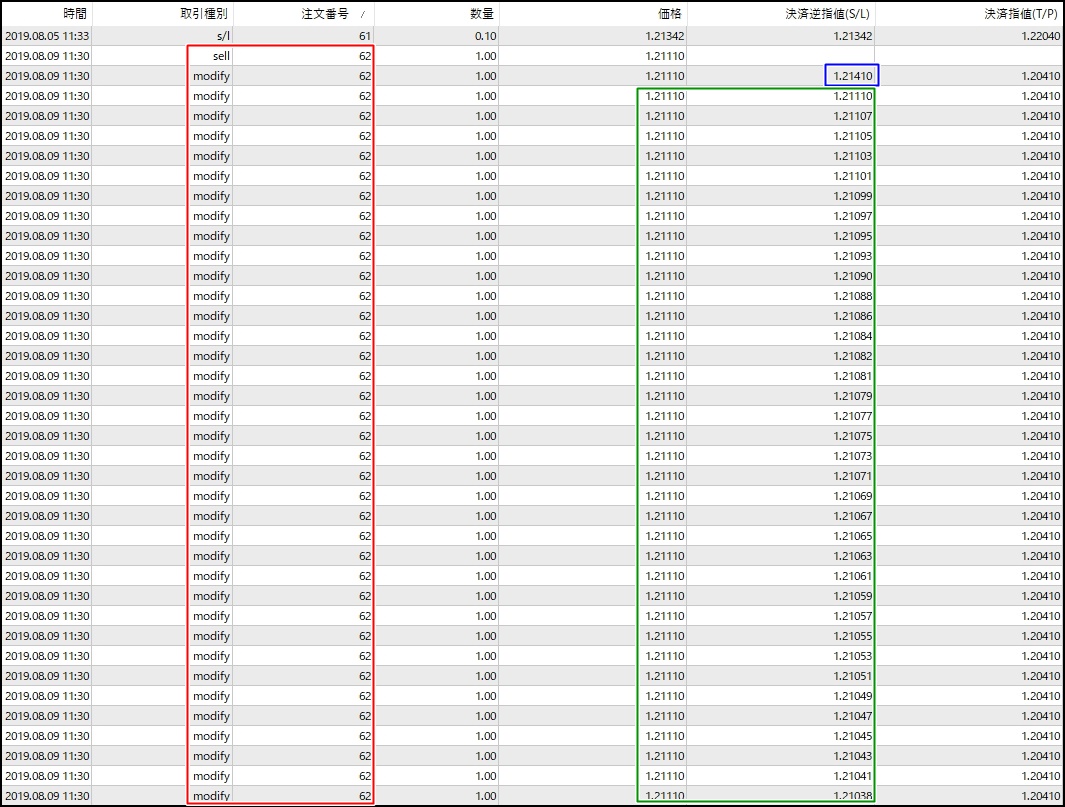This screenshot has width=1065, height=807.
Task: Sort by the 決済逆指値(S/L) column header
Action: (x=828, y=13)
